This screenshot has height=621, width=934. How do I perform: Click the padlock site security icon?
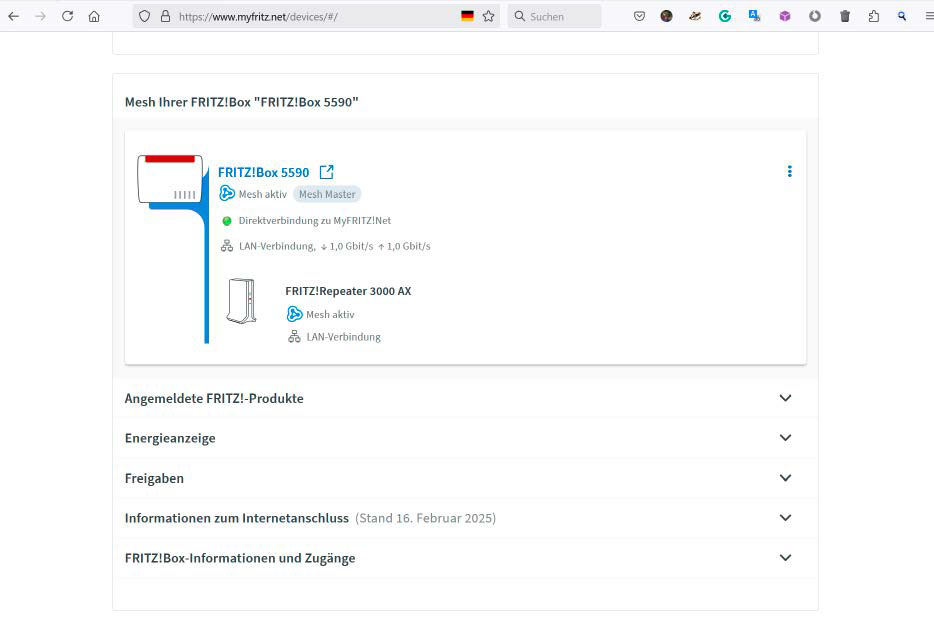coord(166,16)
